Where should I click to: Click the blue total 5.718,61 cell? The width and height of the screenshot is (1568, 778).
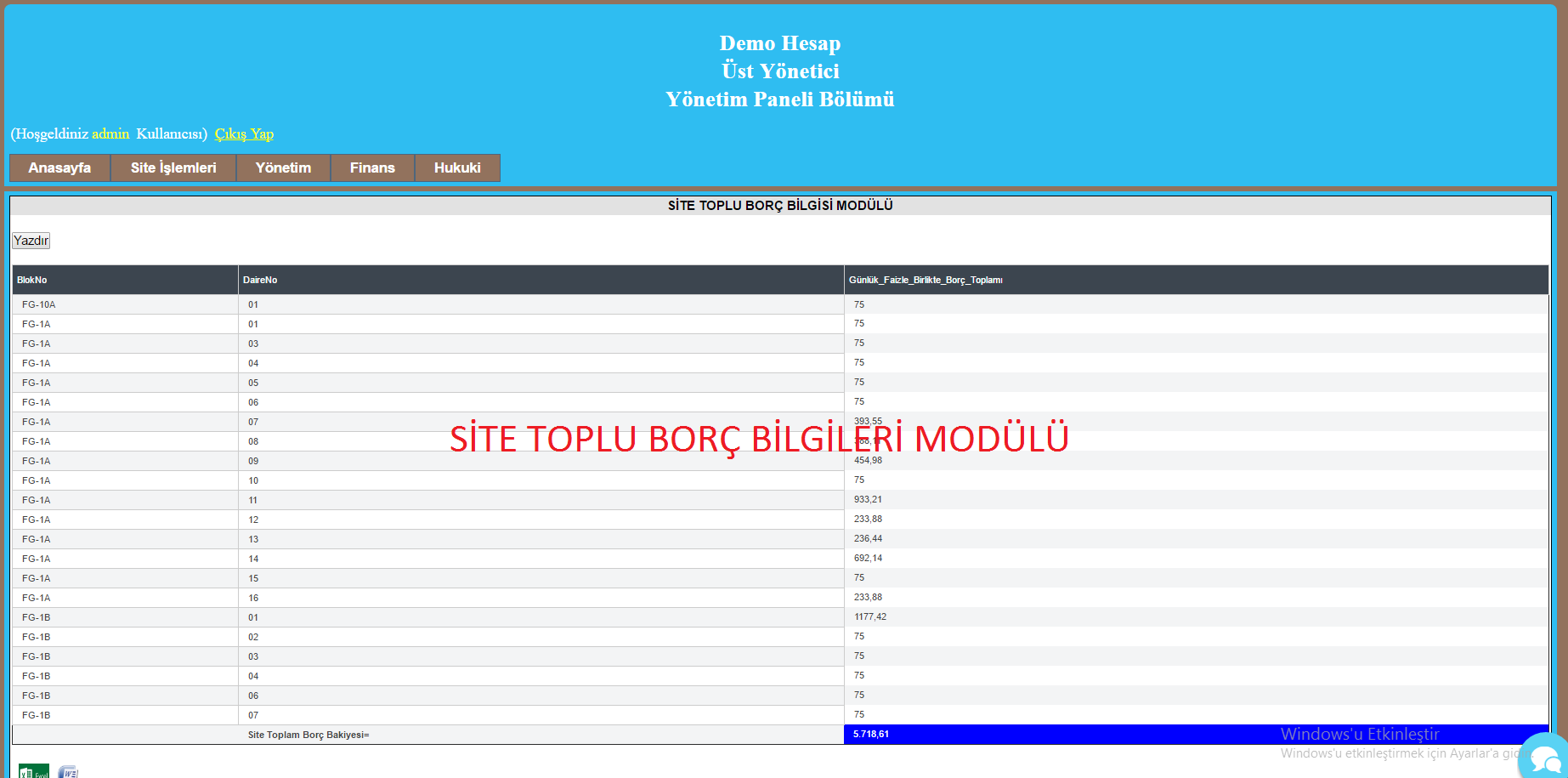click(871, 734)
